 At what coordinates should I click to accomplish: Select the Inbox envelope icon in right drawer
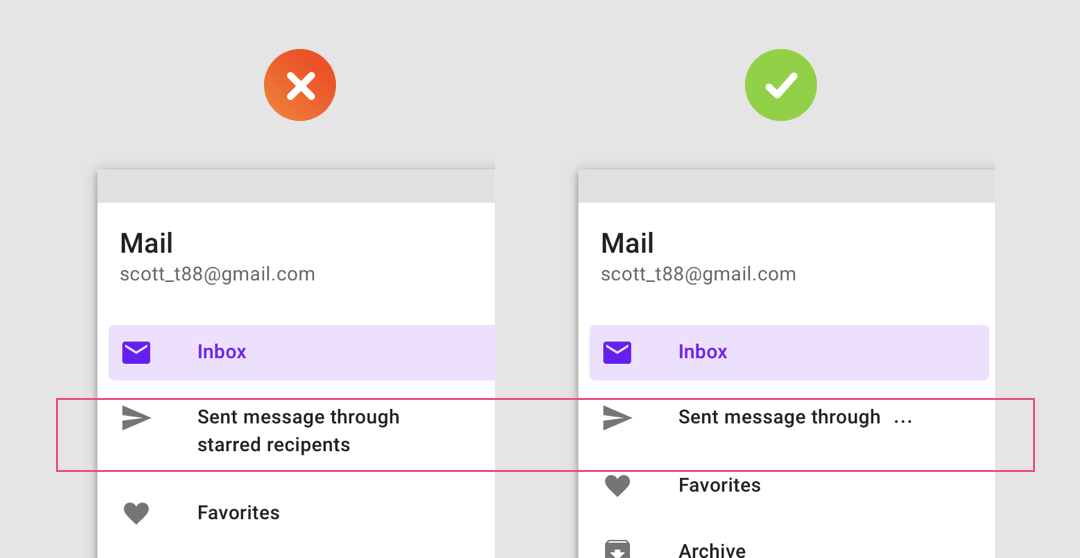point(616,353)
